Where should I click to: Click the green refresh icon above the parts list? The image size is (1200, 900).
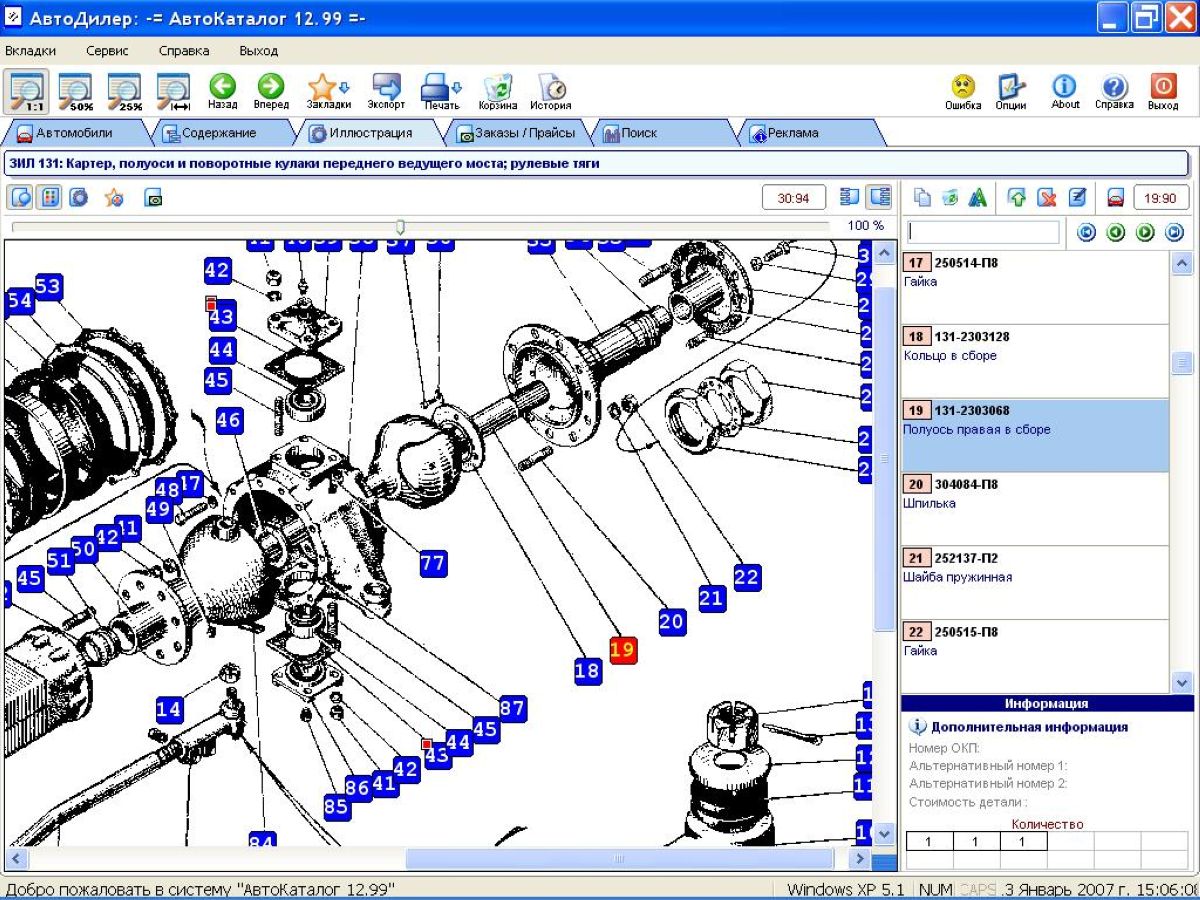[x=950, y=198]
